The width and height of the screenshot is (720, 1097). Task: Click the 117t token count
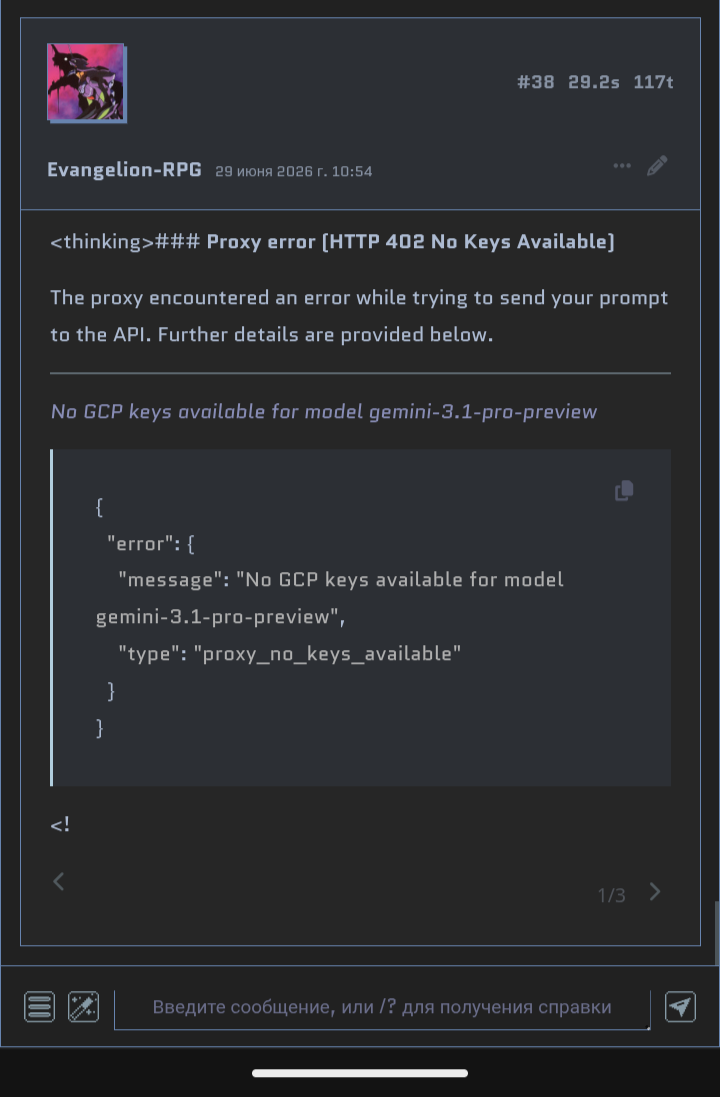(x=654, y=83)
